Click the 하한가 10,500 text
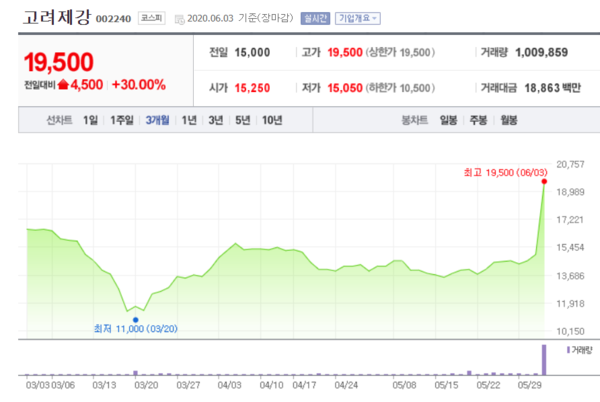This screenshot has width=600, height=402. coord(400,88)
